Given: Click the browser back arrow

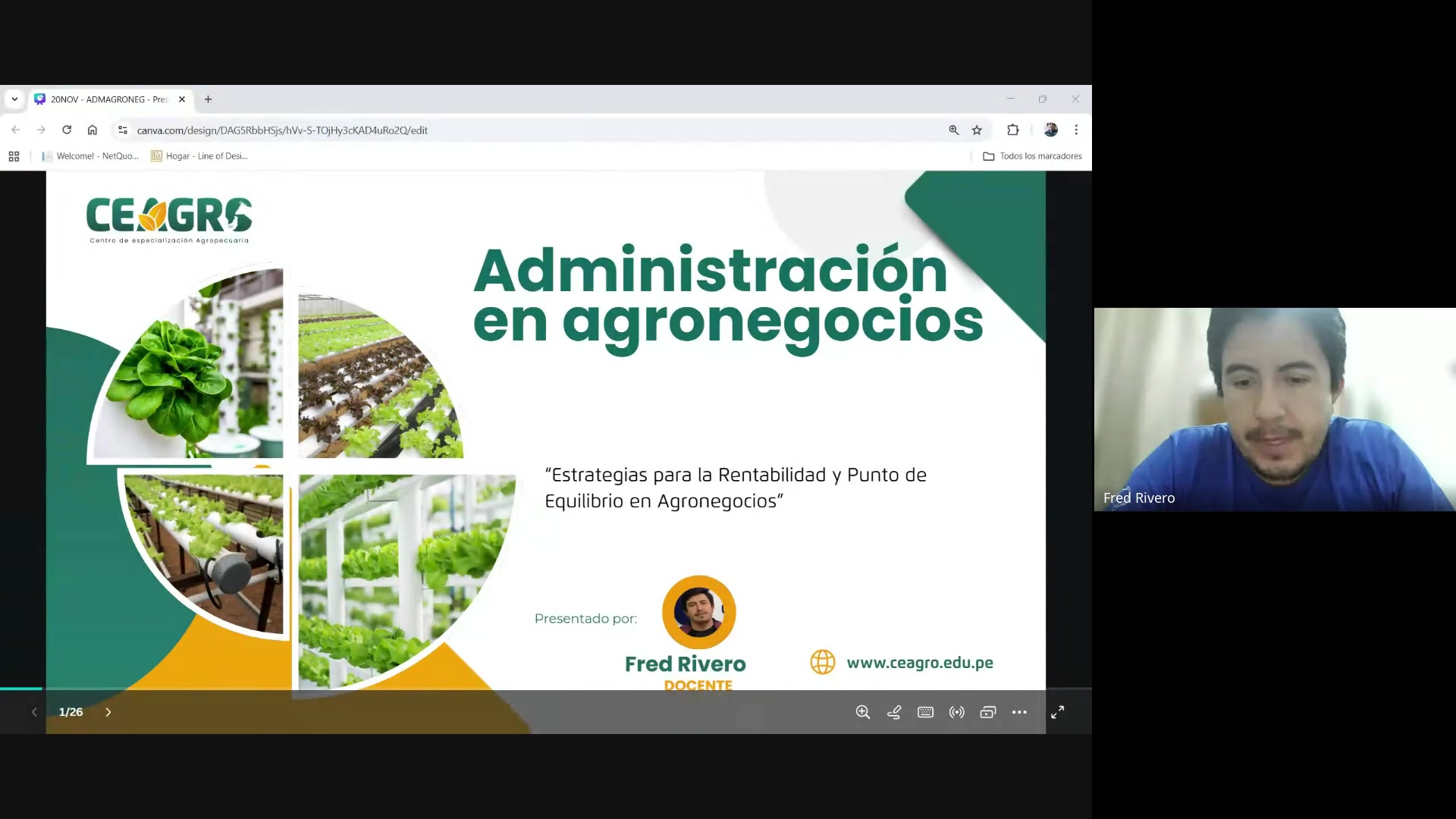Looking at the screenshot, I should pos(16,130).
